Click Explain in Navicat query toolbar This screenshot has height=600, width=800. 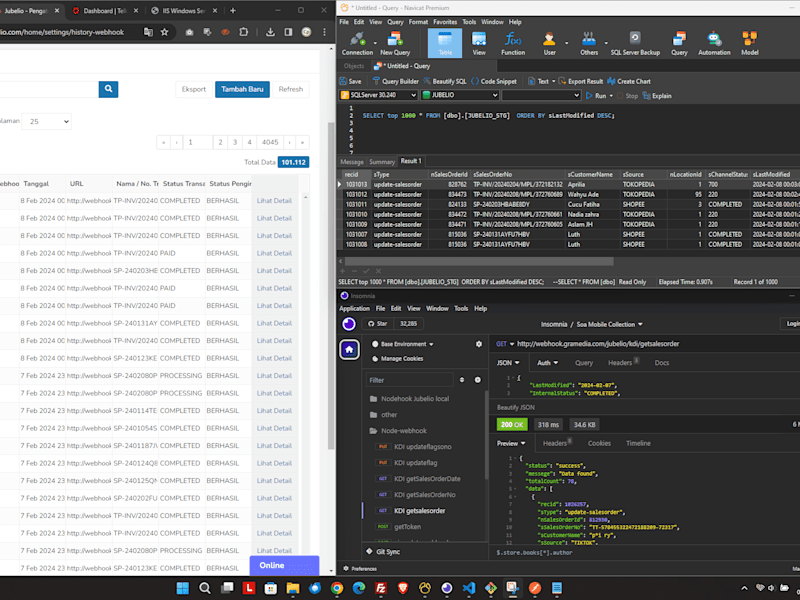pyautogui.click(x=657, y=95)
